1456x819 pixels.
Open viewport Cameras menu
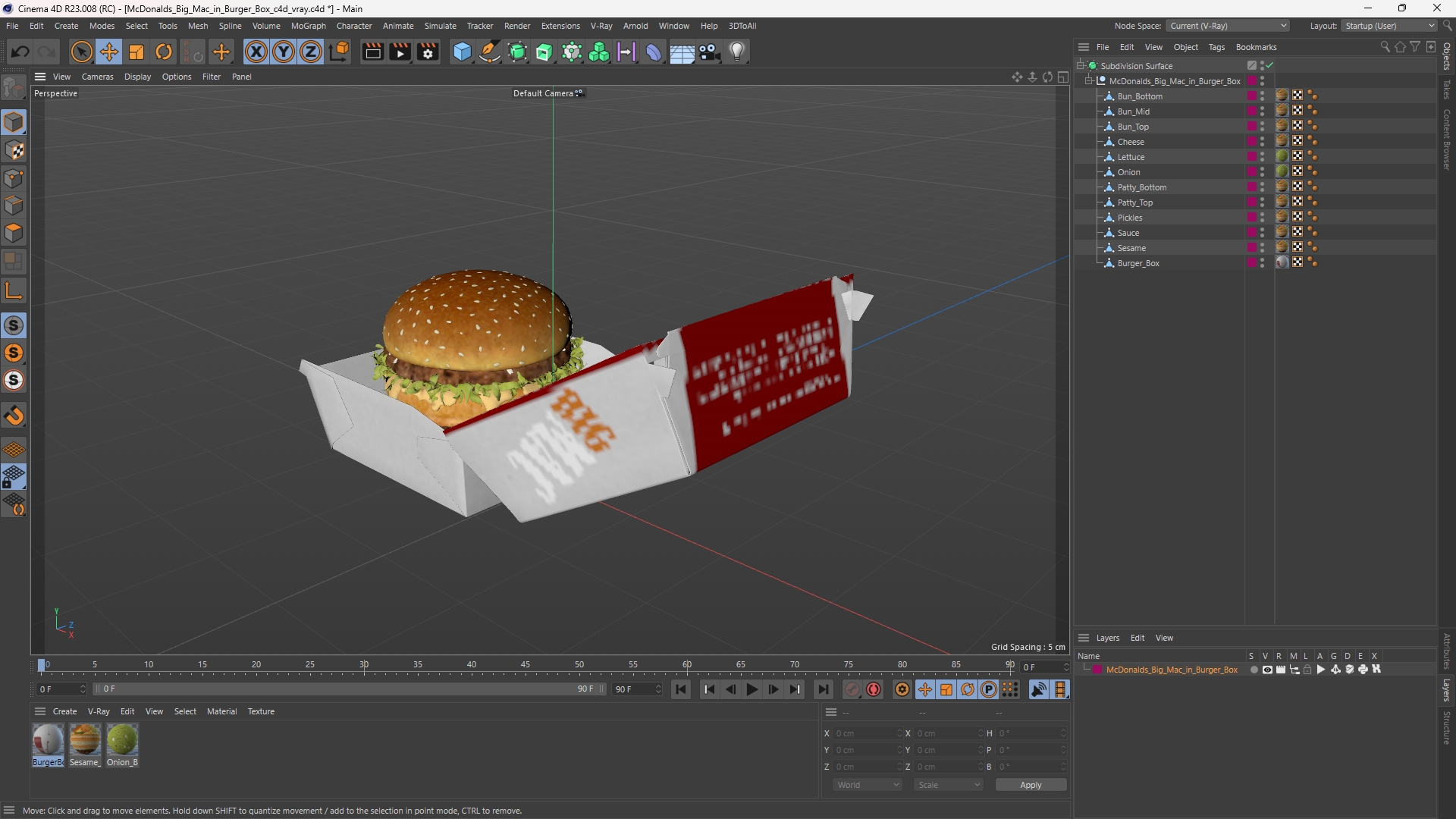97,77
